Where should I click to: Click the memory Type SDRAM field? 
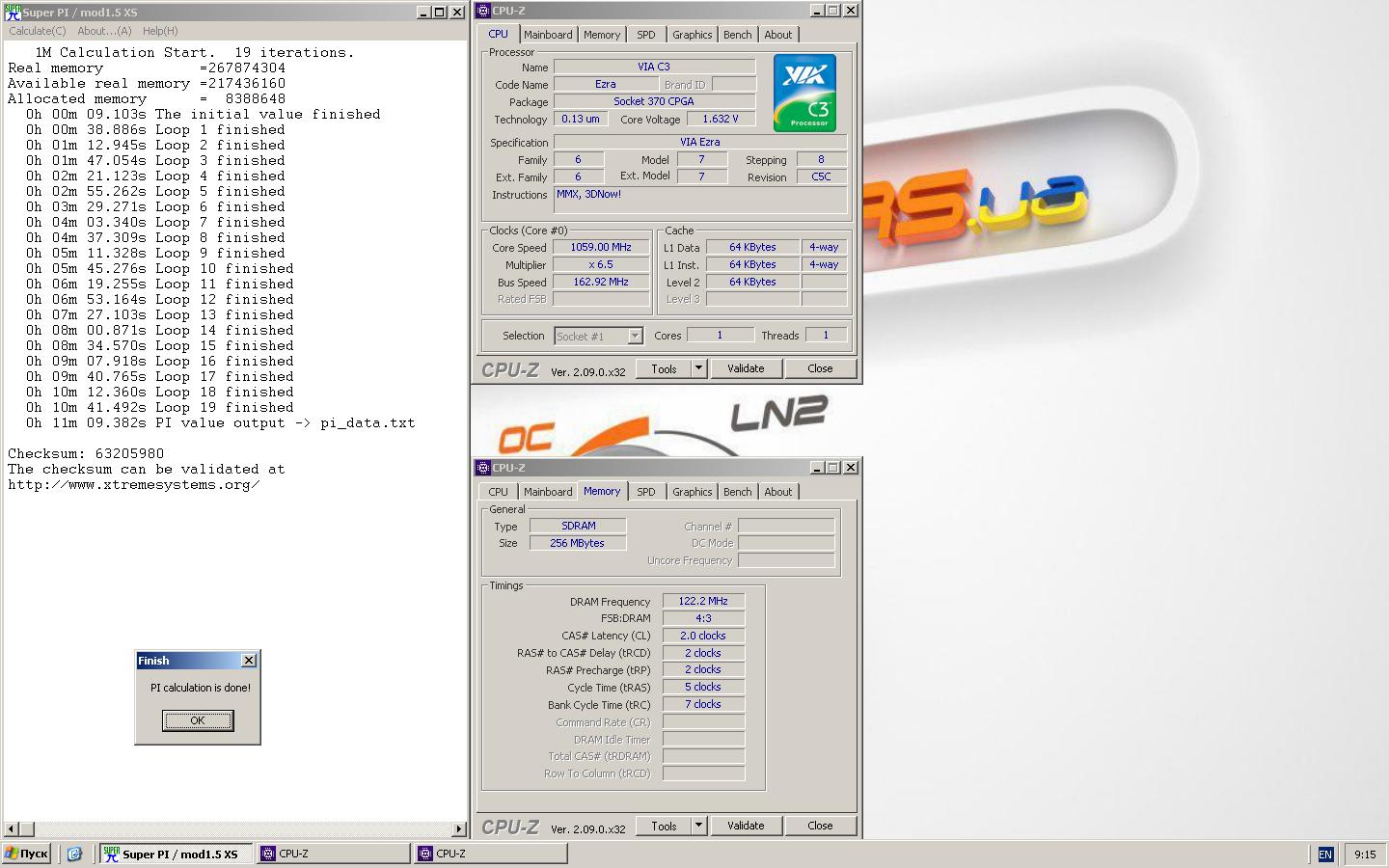[578, 526]
